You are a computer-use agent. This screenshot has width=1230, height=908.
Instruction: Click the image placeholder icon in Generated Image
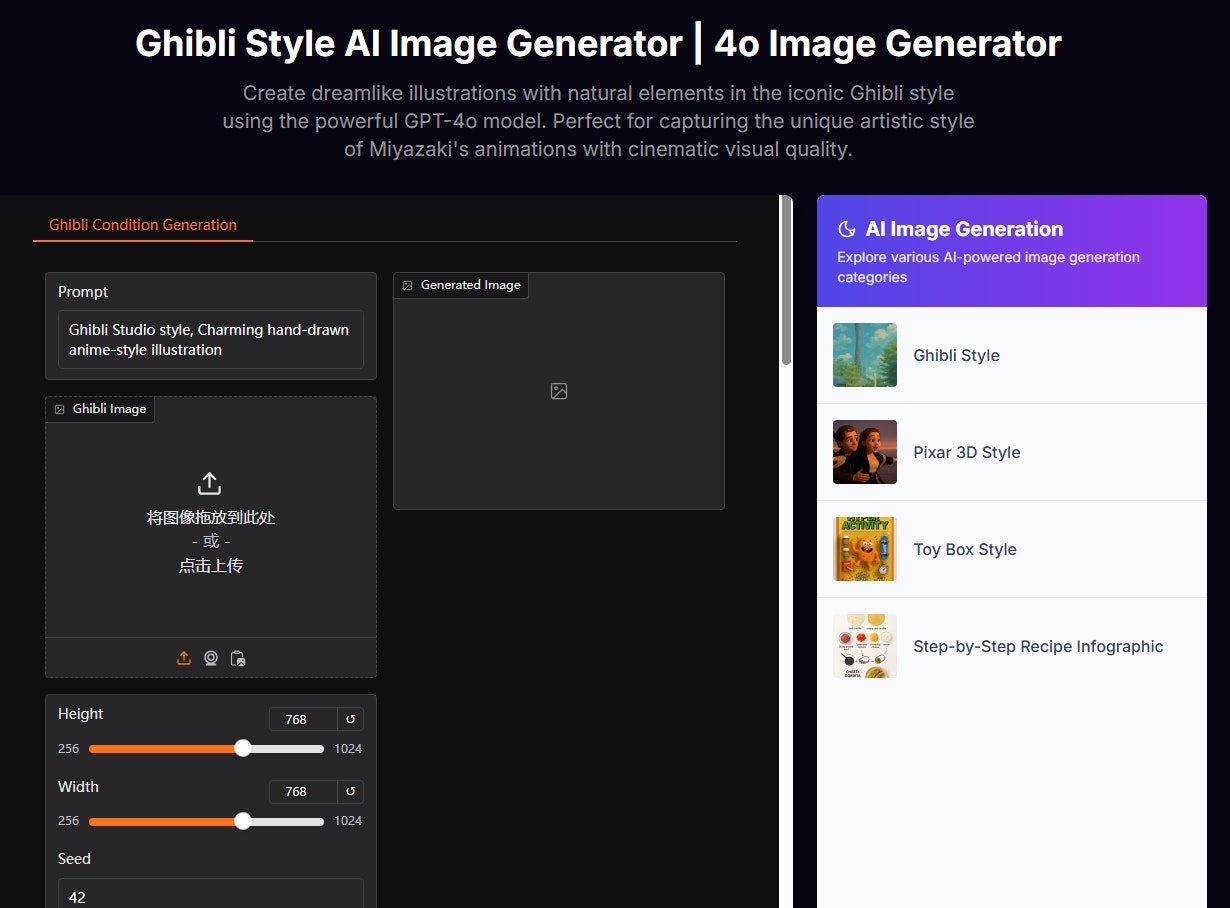[x=559, y=391]
